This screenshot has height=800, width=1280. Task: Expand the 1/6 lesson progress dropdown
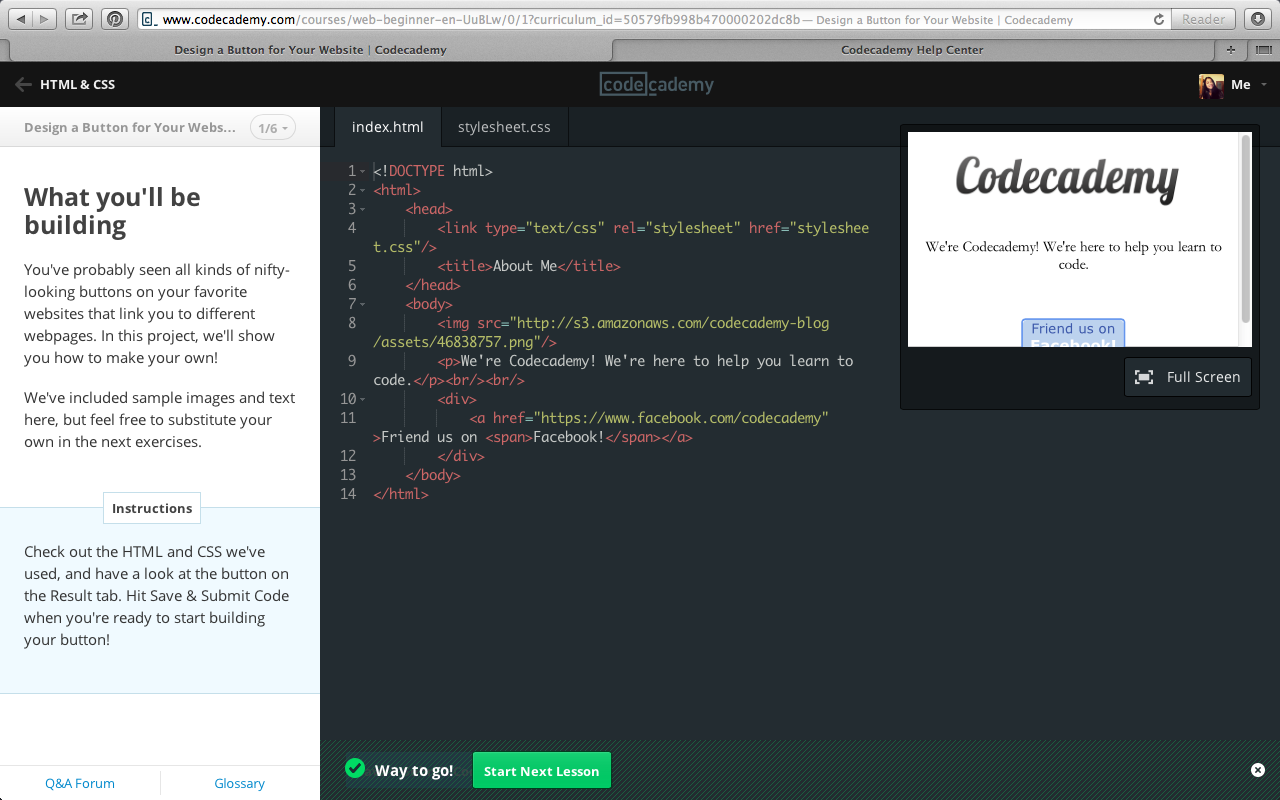[272, 127]
